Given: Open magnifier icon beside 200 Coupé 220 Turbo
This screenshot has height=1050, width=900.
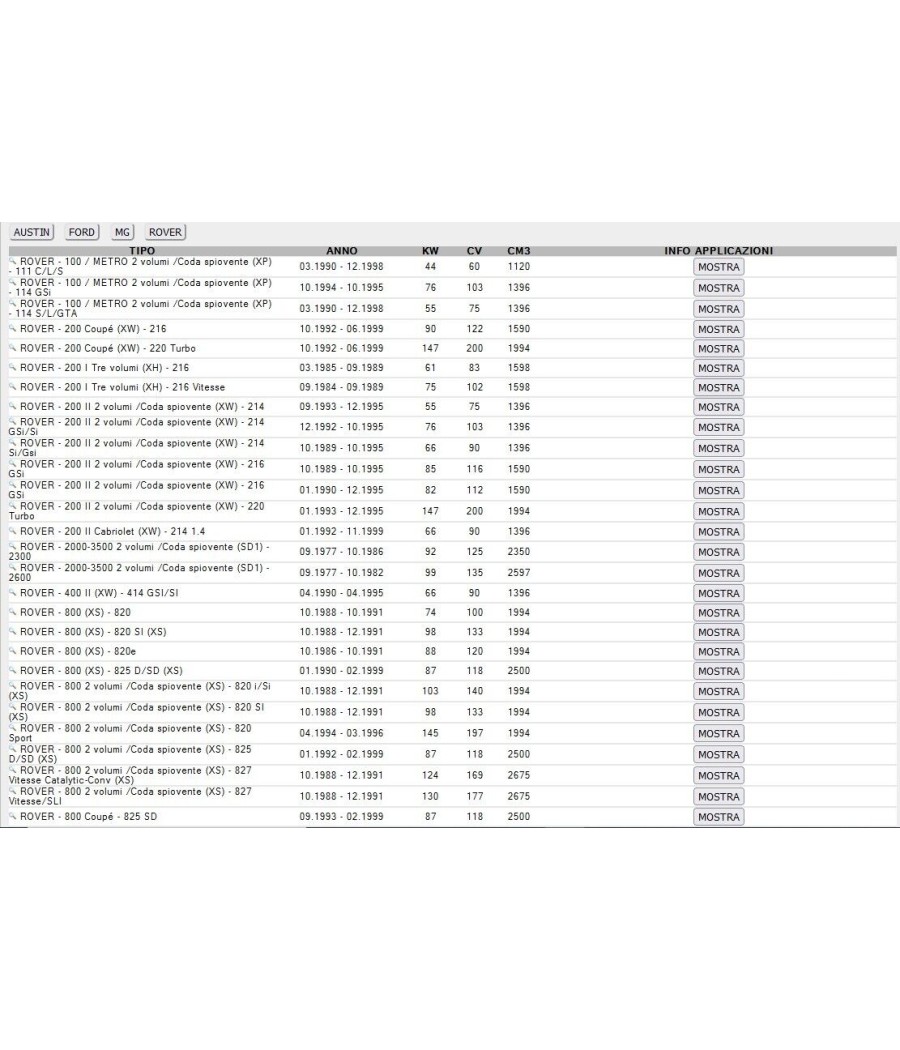Looking at the screenshot, I should (x=13, y=348).
